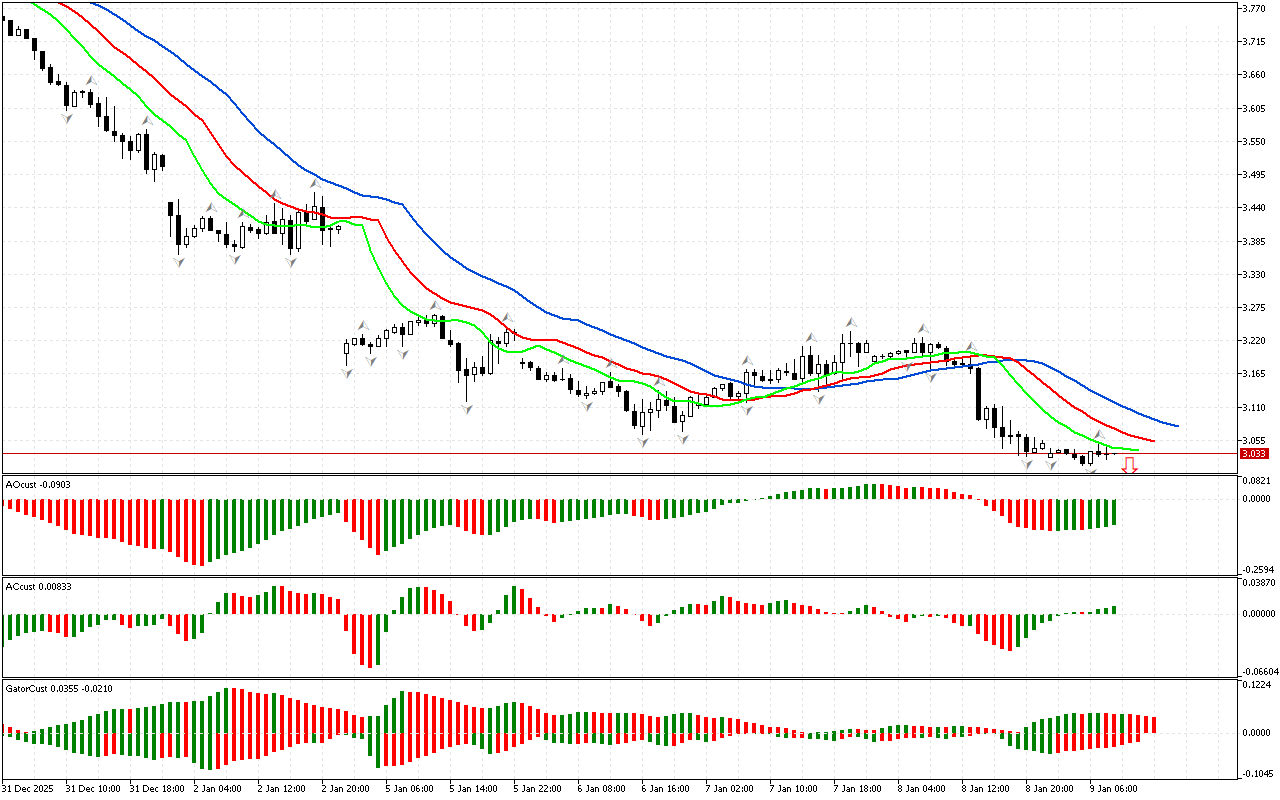Click the 5 Jan 06:00 time axis label
This screenshot has width=1280, height=800.
pos(409,788)
